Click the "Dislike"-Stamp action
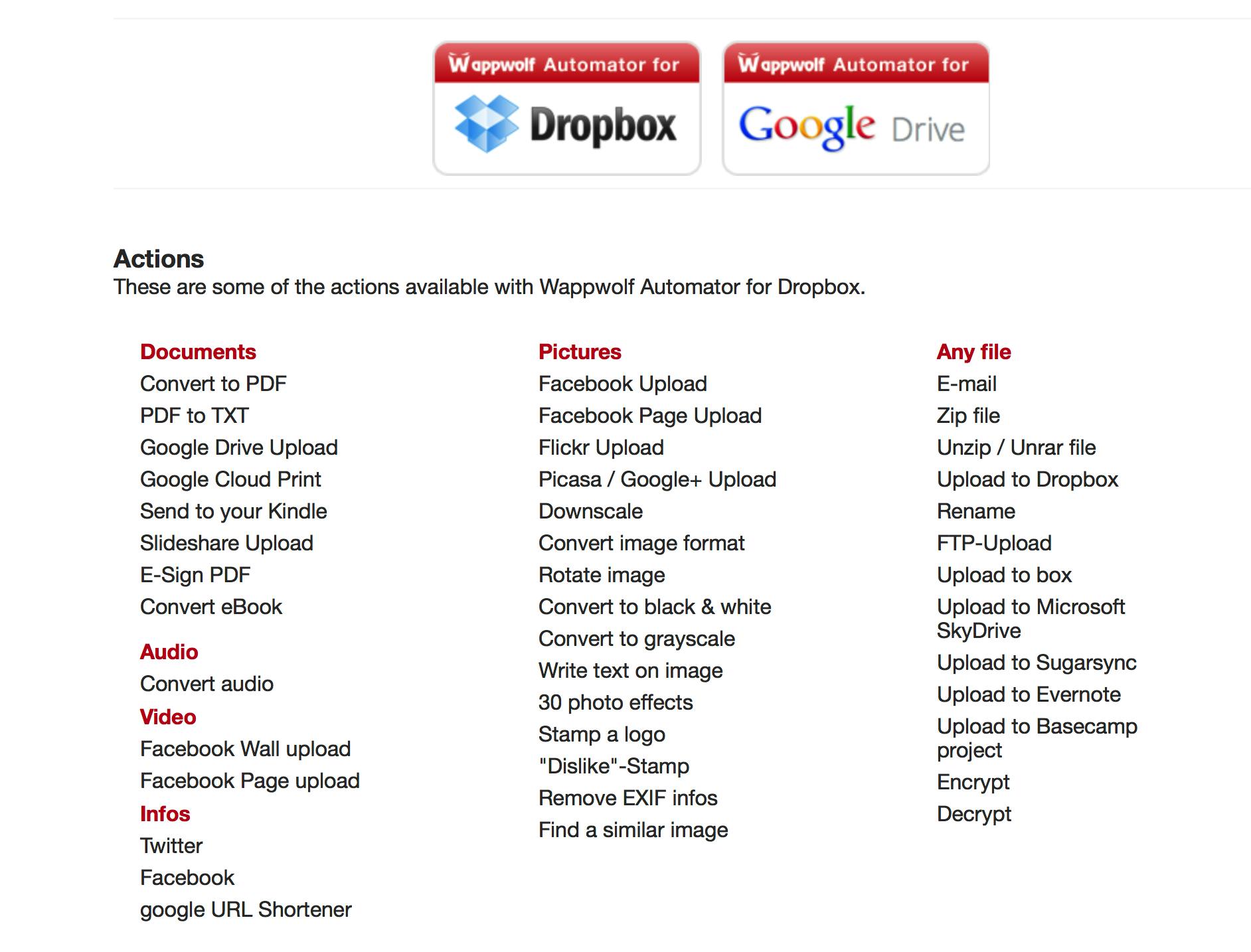Image resolution: width=1251 pixels, height=952 pixels. [x=614, y=766]
